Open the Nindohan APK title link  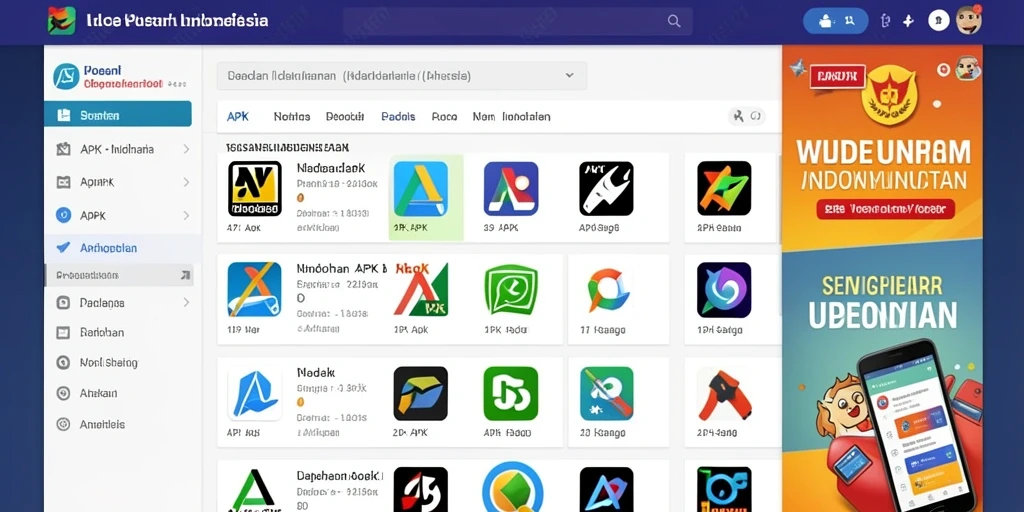click(341, 268)
